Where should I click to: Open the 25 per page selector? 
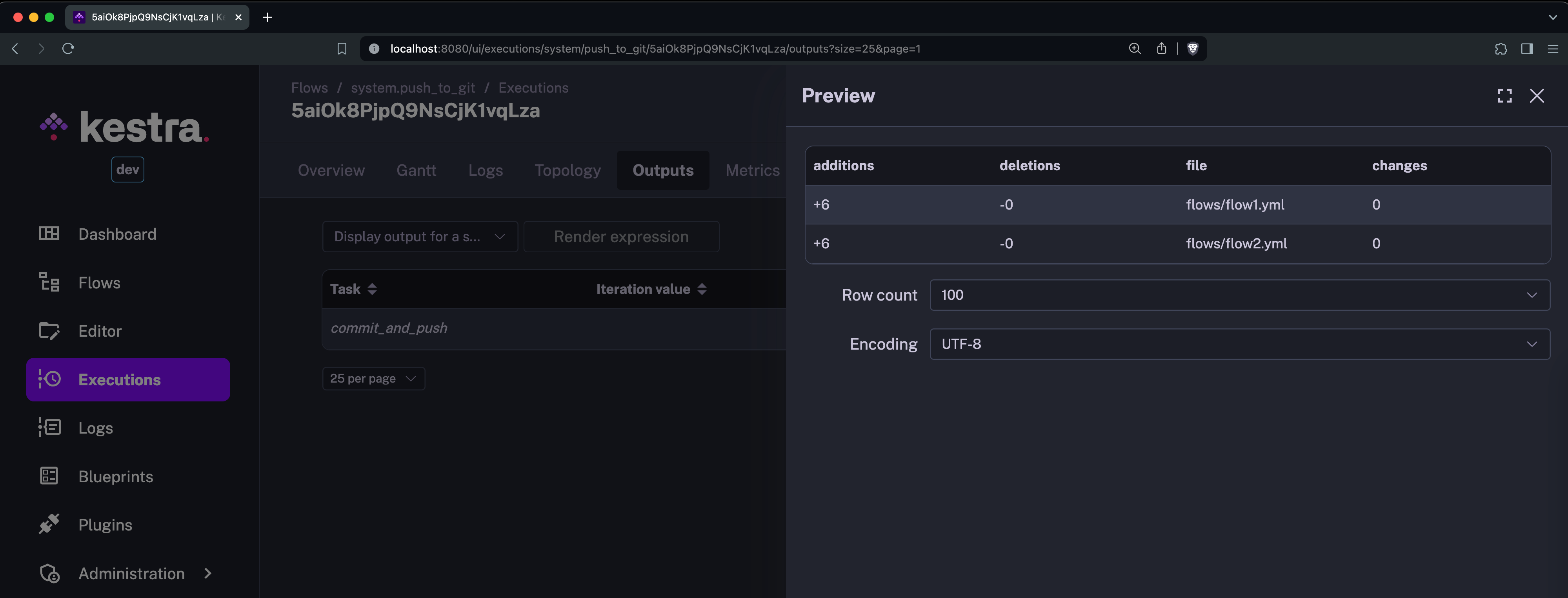pyautogui.click(x=373, y=379)
